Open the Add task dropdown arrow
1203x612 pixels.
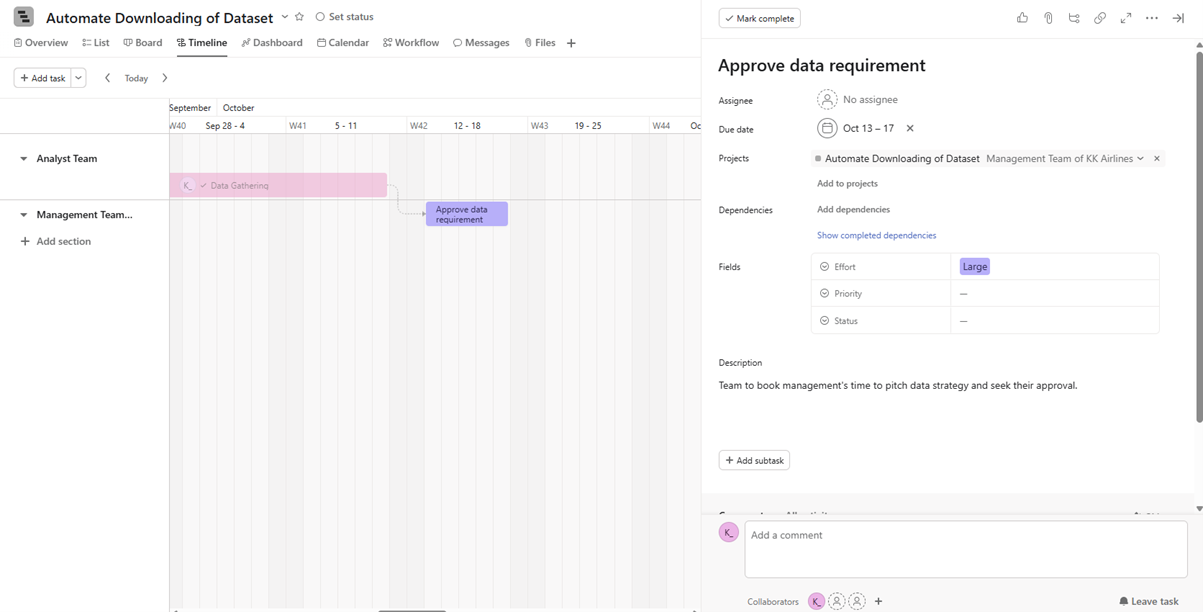[x=78, y=78]
